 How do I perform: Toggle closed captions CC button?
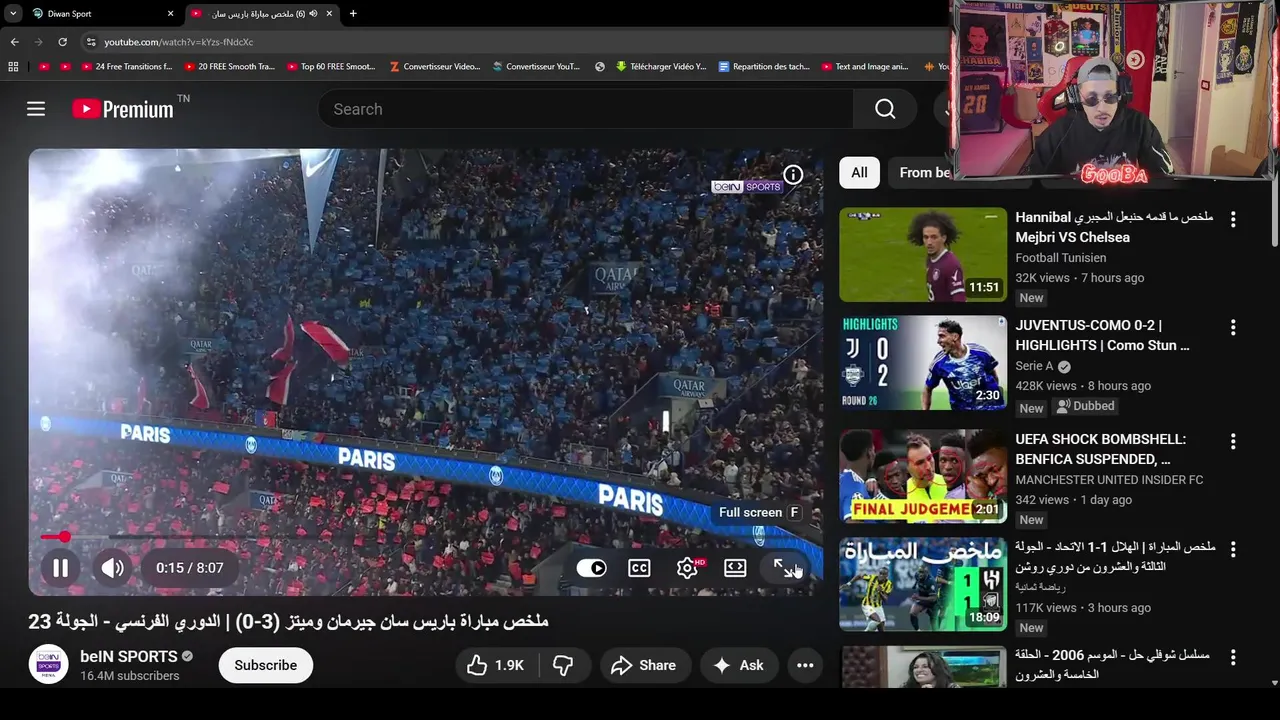point(639,568)
